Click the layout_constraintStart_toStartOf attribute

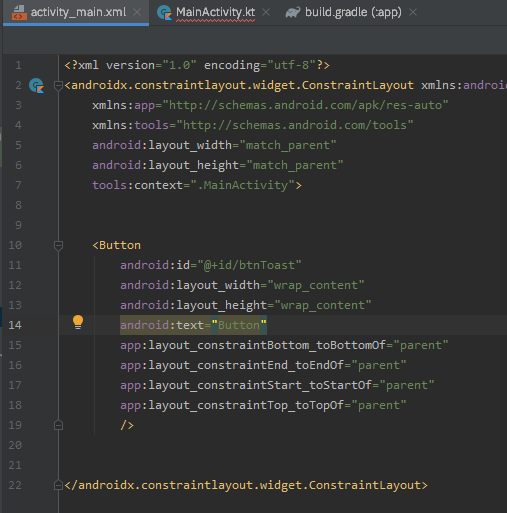[246, 385]
